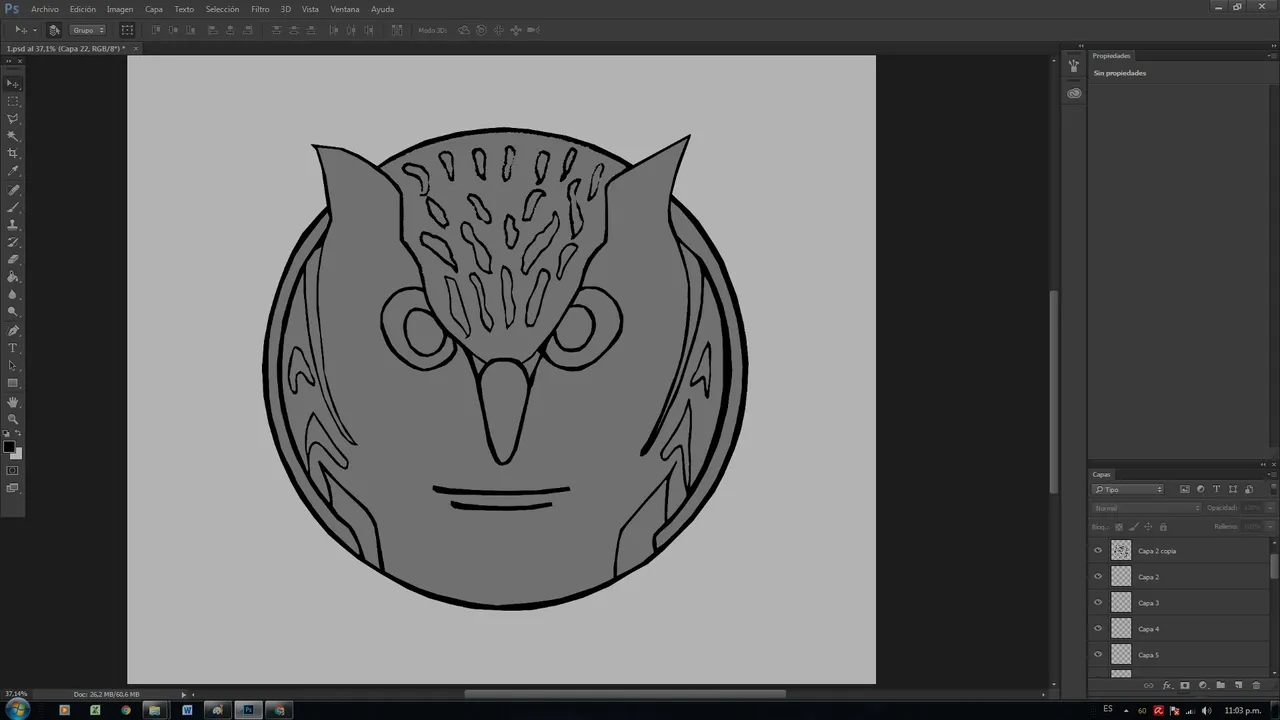Select the Capa 3 layer row
The height and width of the screenshot is (720, 1280).
(1179, 603)
